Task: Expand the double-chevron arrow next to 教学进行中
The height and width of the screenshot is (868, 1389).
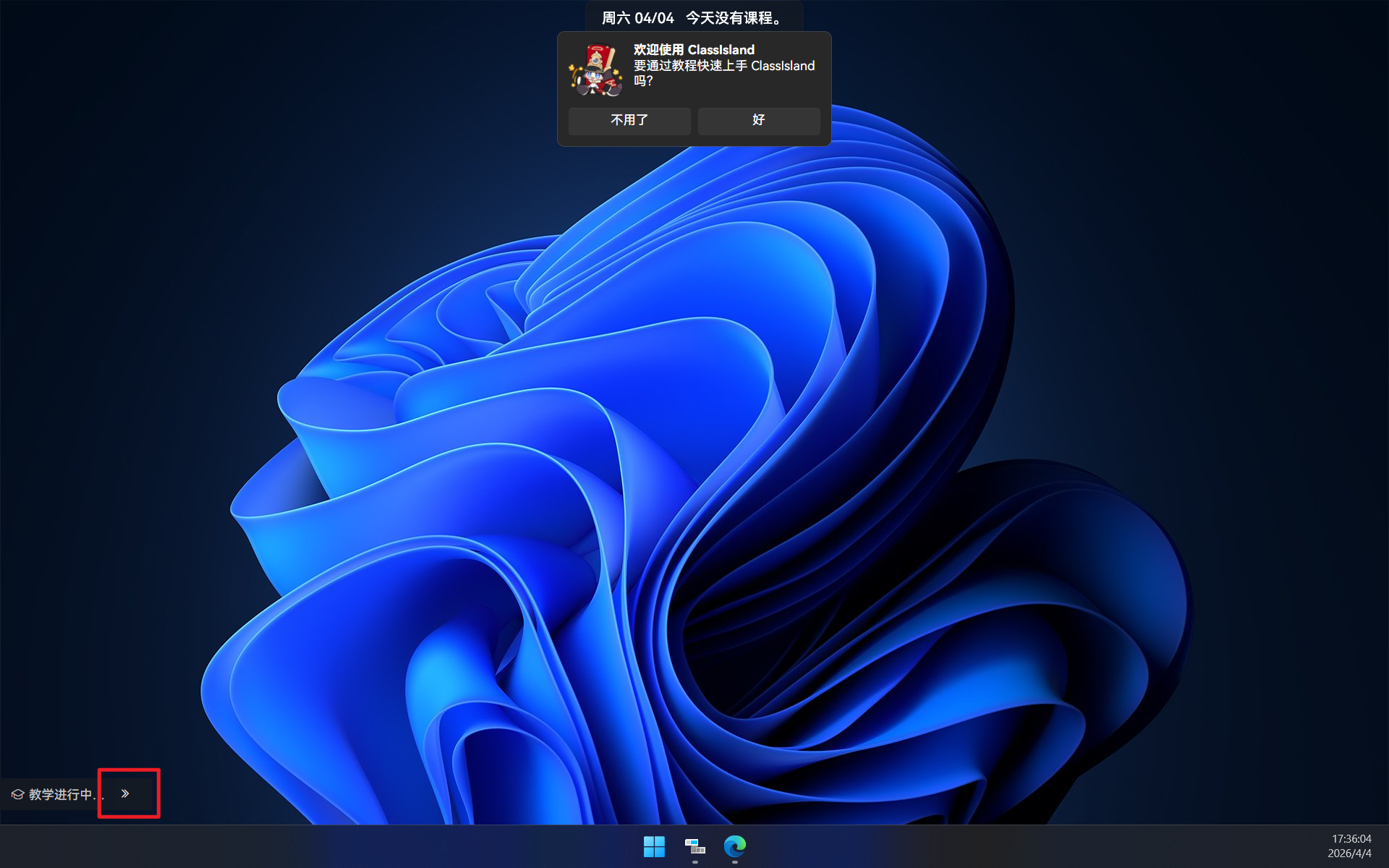Action: pos(125,793)
